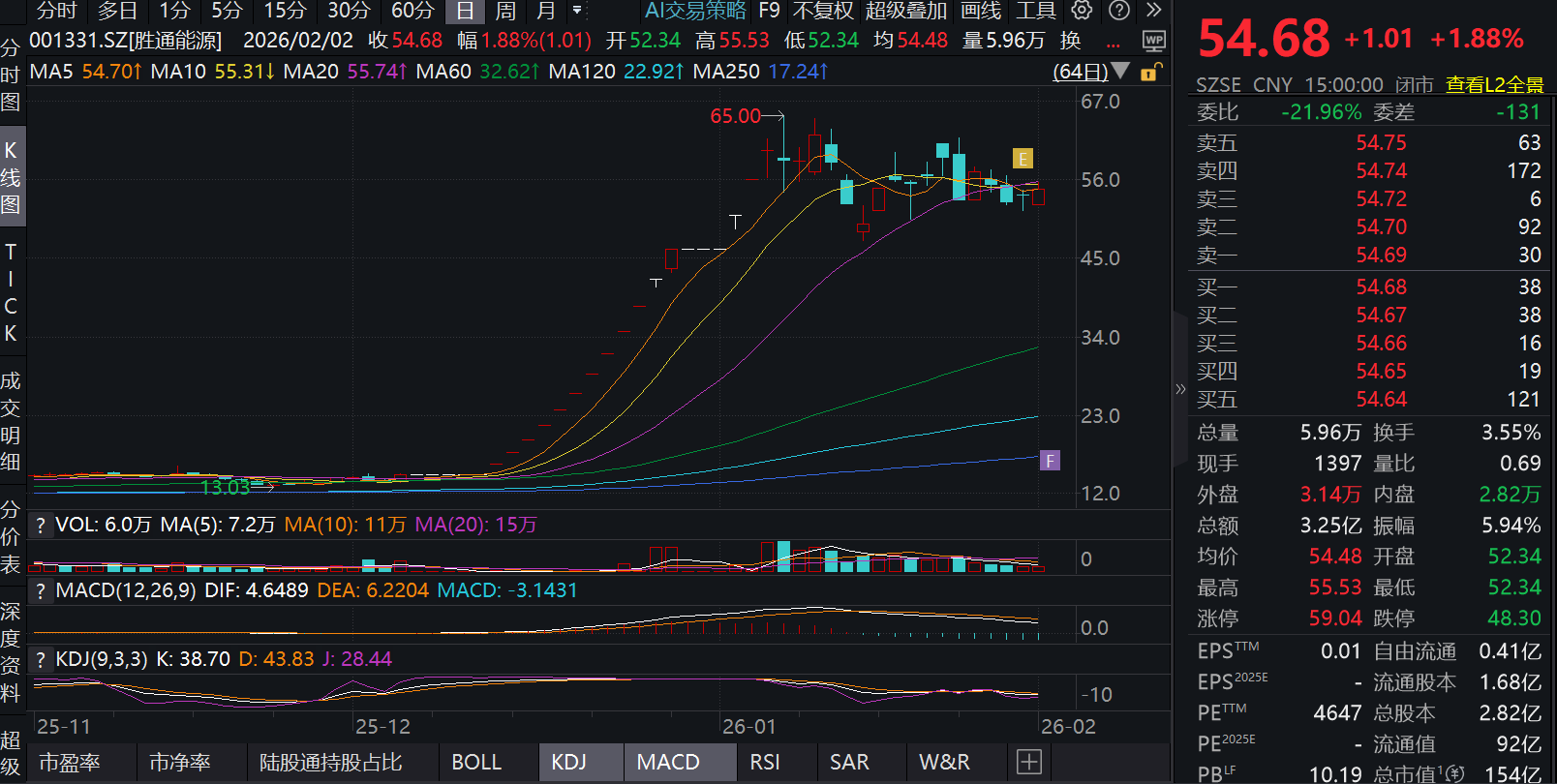Open the period dropdown arrow after 月
This screenshot has height=784, width=1557.
tap(577, 11)
